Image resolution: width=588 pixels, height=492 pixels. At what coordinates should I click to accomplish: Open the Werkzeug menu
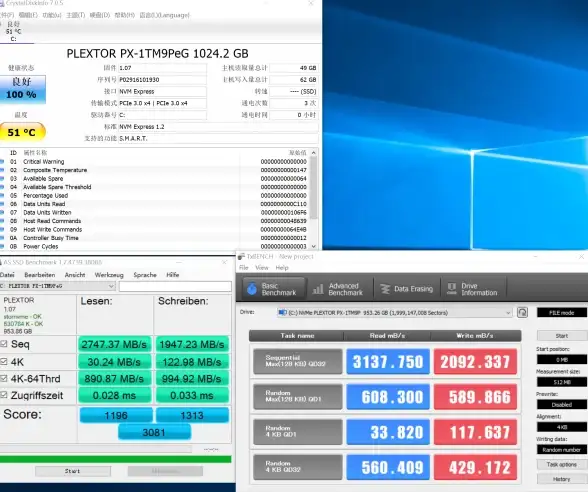pyautogui.click(x=109, y=275)
